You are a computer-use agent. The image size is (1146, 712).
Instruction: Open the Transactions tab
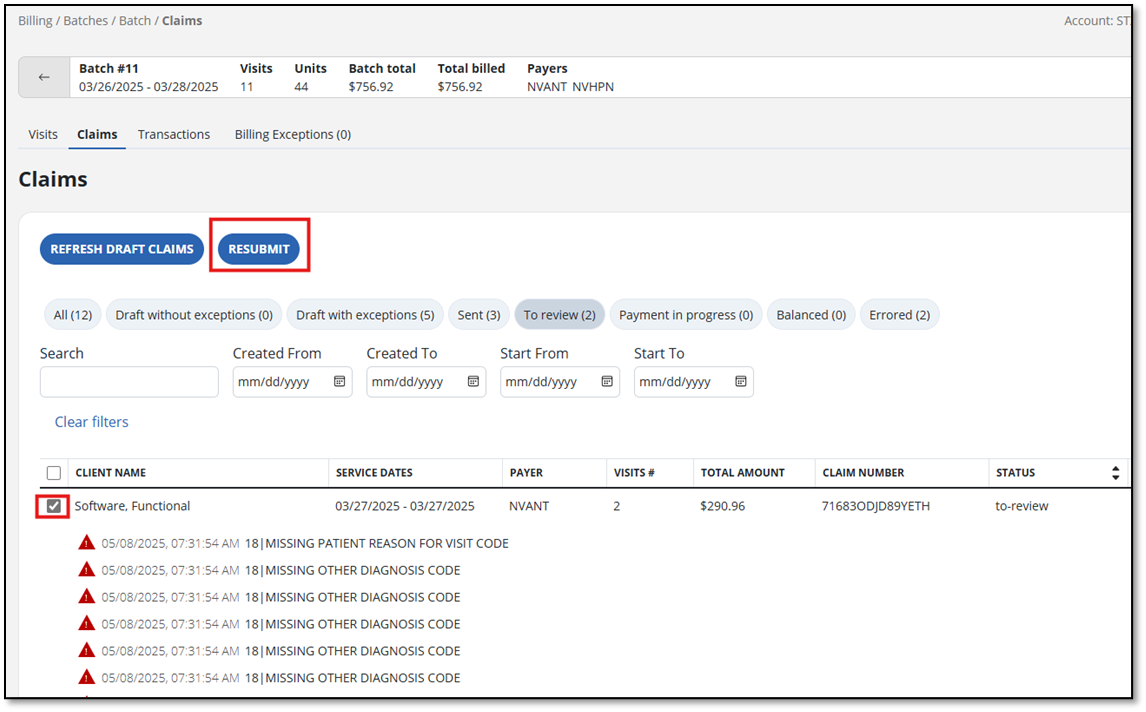click(174, 134)
